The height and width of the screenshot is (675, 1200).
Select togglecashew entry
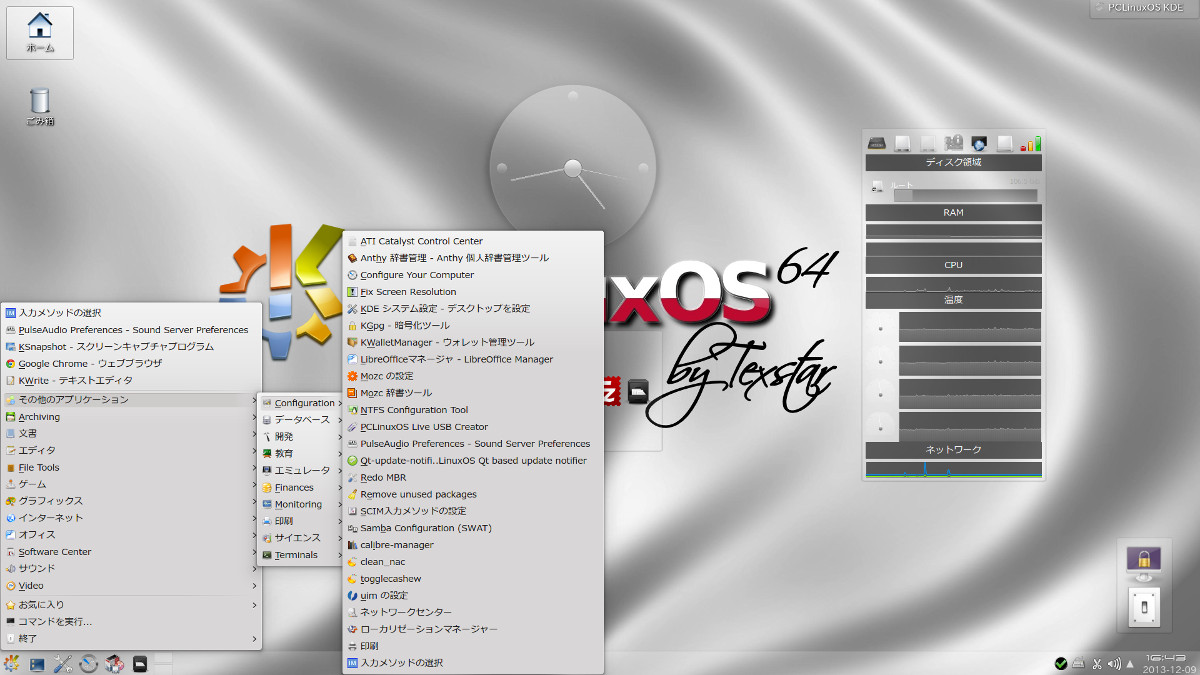point(473,579)
